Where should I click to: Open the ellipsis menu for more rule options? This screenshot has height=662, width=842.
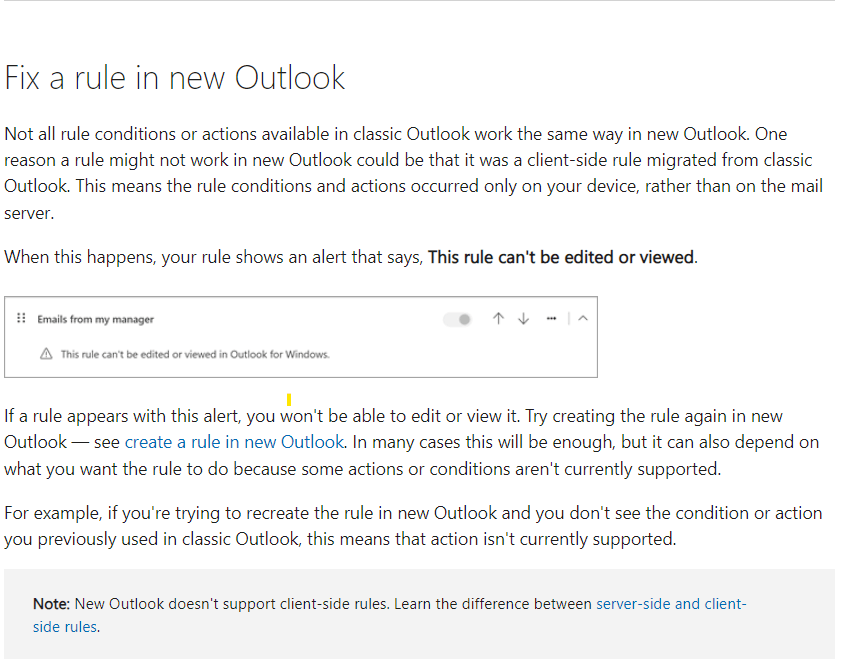pos(551,317)
